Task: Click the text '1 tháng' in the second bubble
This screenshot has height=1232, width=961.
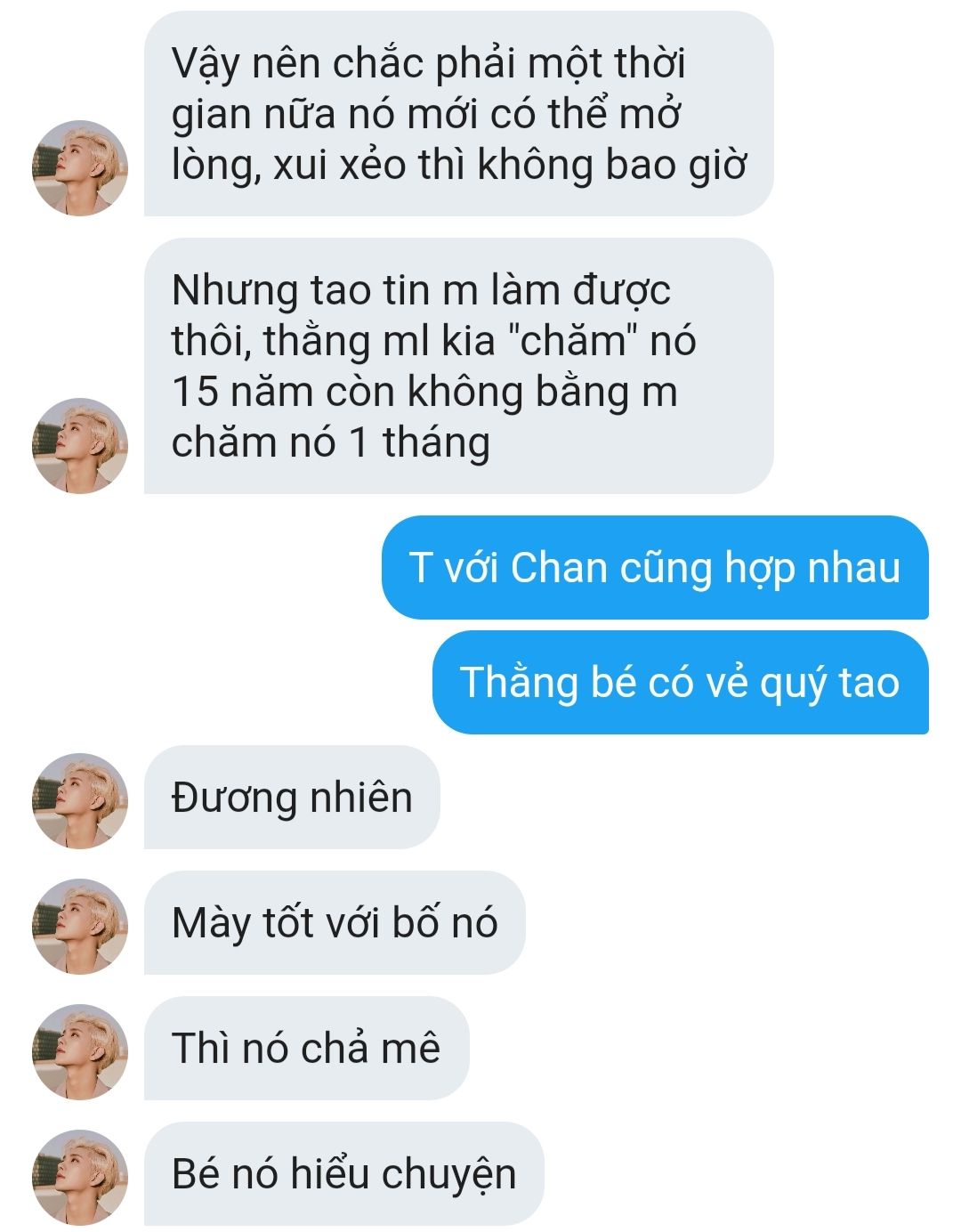Action: (x=419, y=442)
